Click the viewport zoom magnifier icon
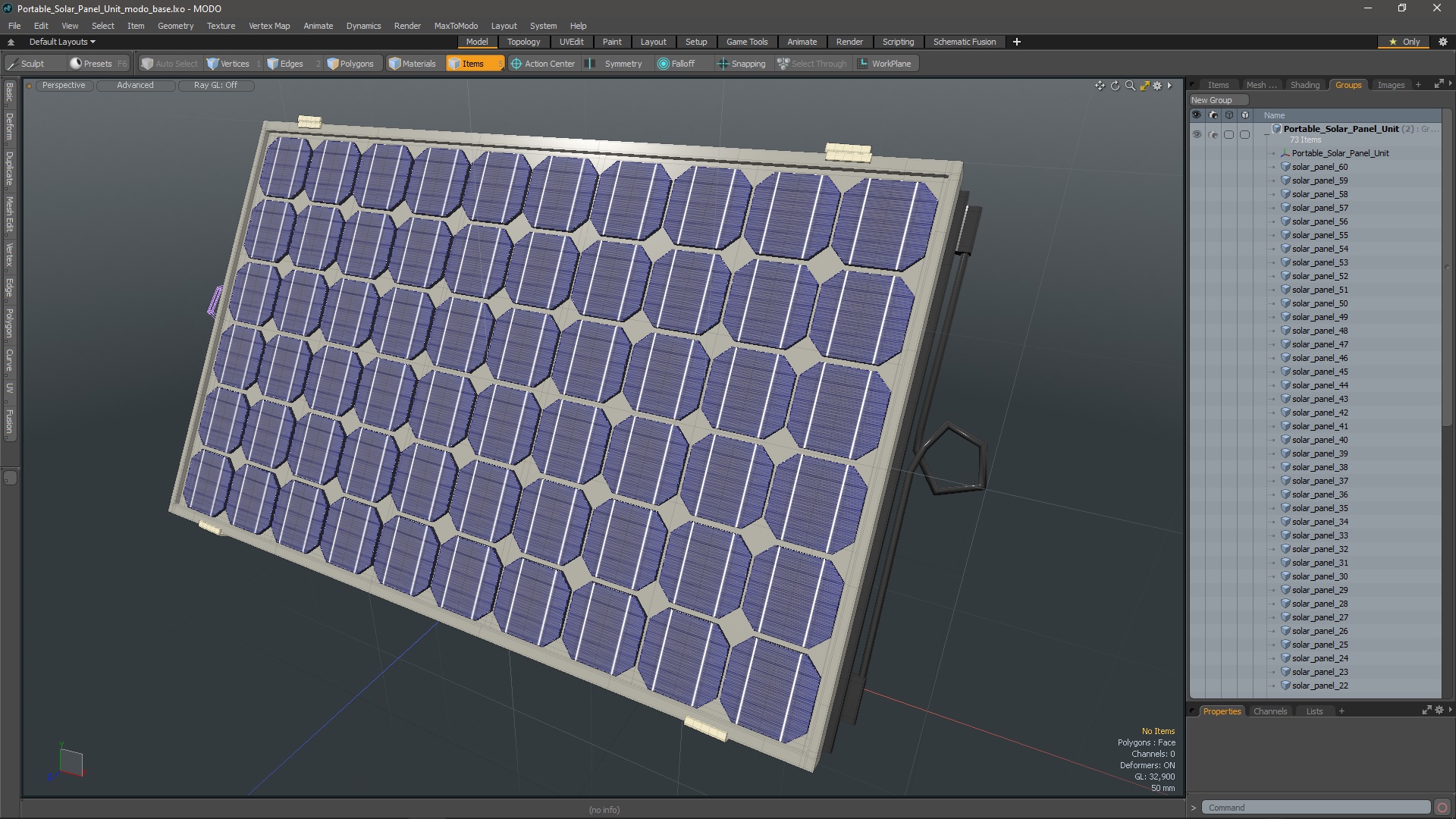Viewport: 1456px width, 819px height. (1130, 86)
